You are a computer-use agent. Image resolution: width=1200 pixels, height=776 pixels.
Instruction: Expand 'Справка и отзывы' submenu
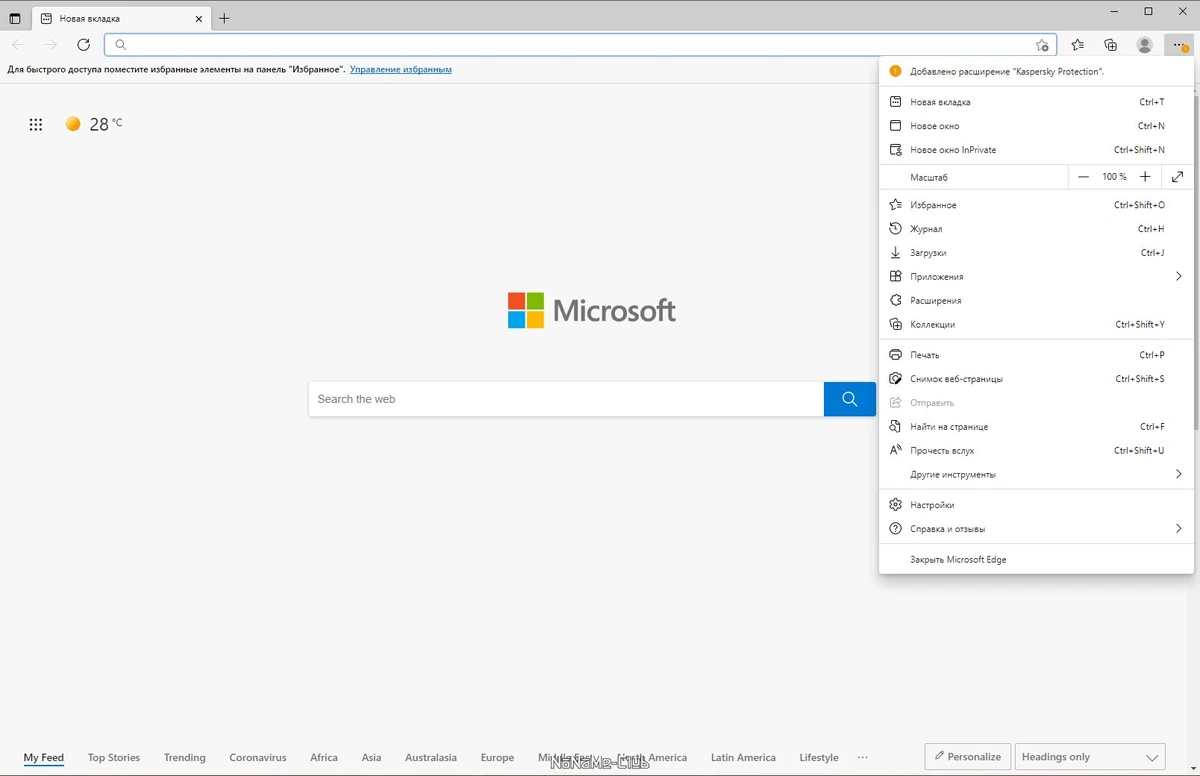[1036, 529]
